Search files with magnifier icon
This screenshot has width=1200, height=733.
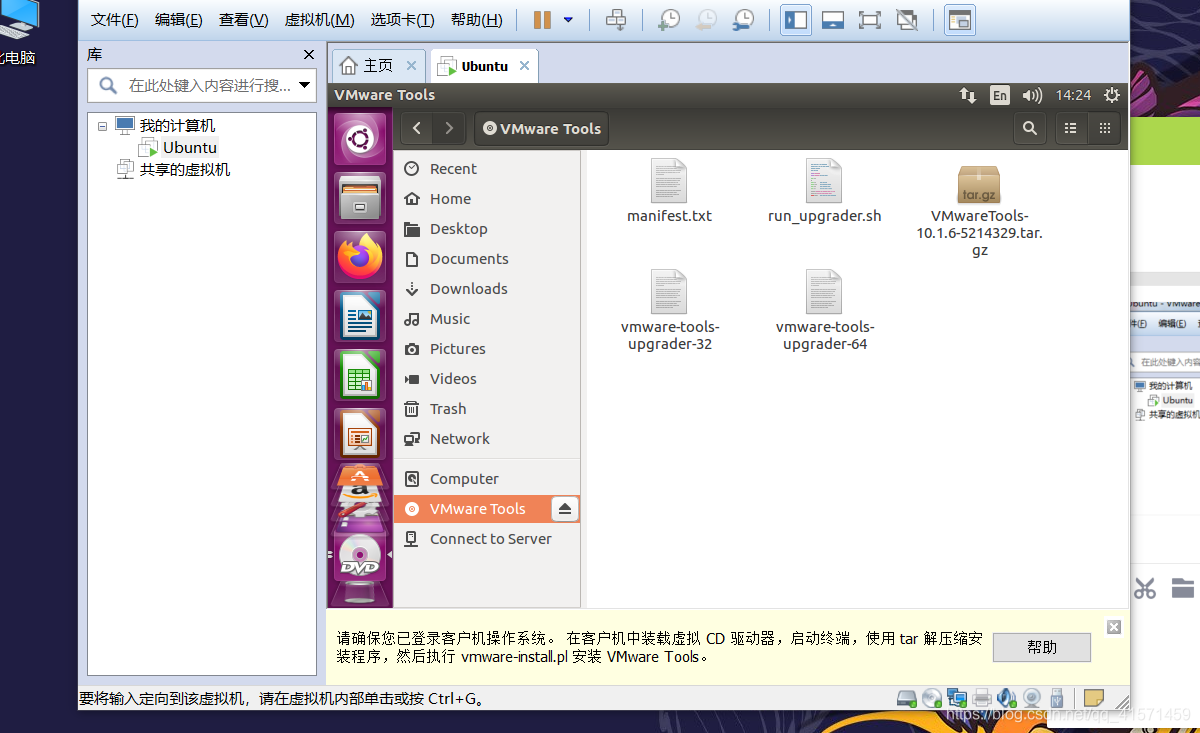(x=1029, y=128)
